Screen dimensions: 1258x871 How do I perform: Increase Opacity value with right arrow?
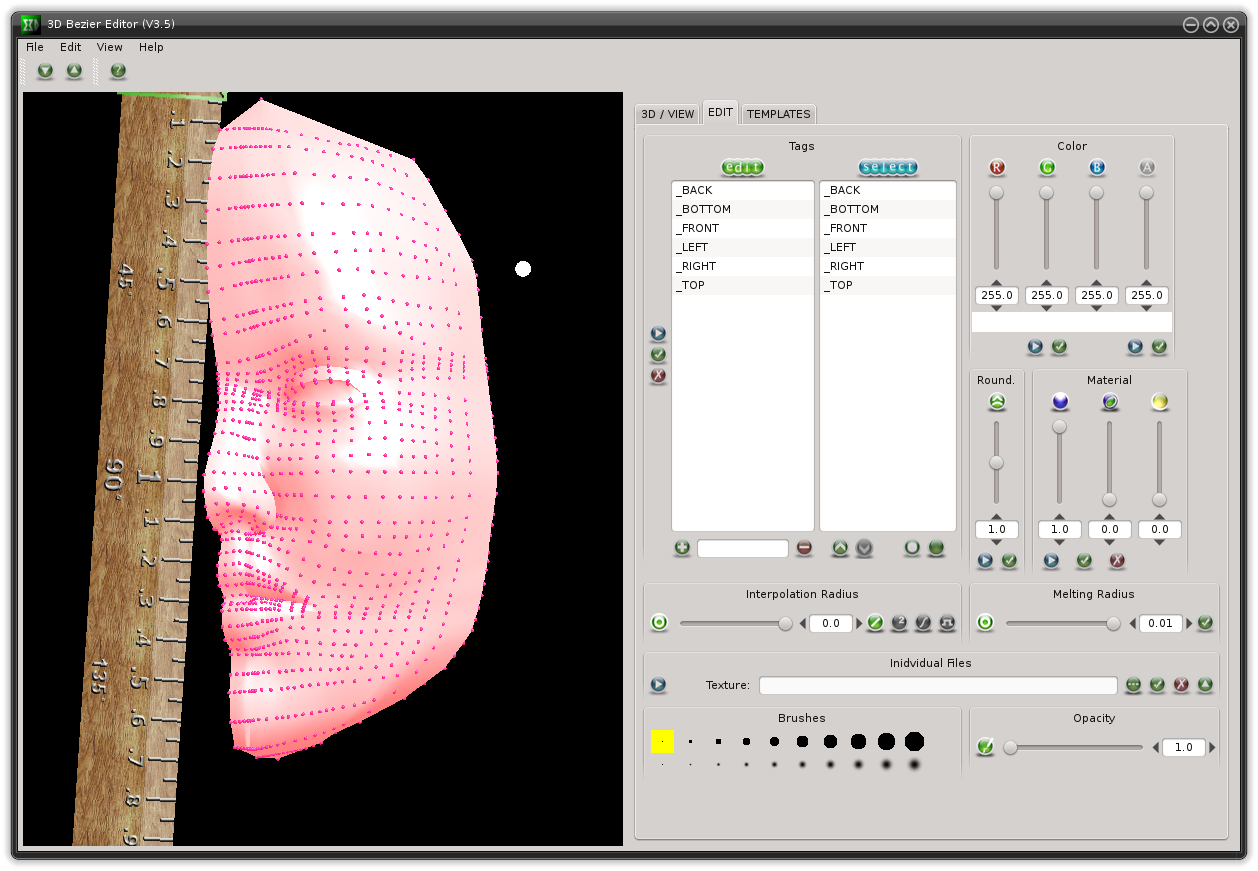[x=1212, y=747]
